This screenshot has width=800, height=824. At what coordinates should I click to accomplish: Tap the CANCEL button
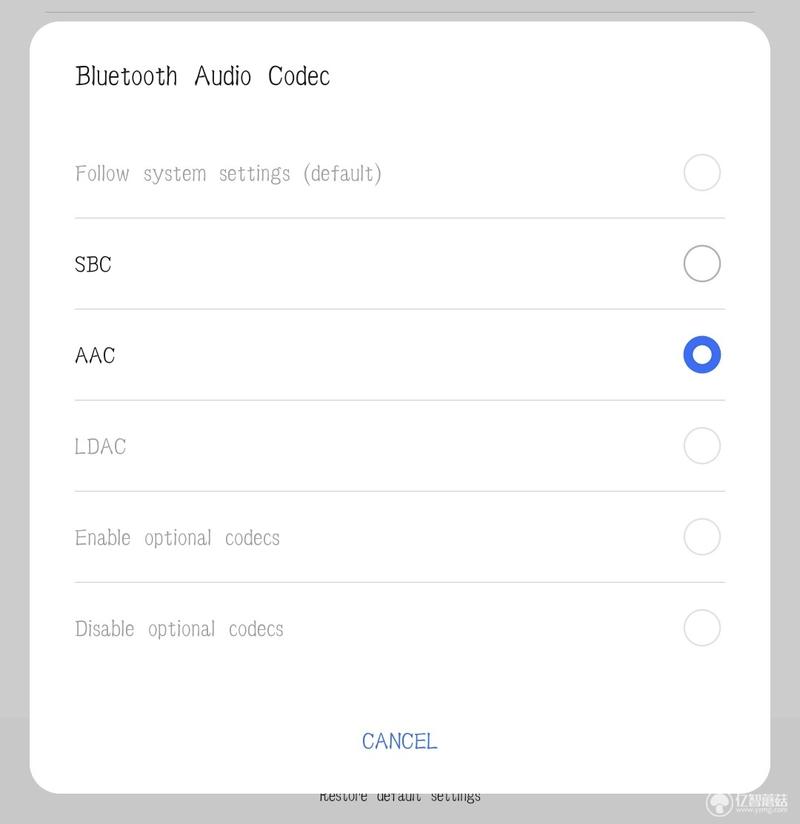click(399, 741)
